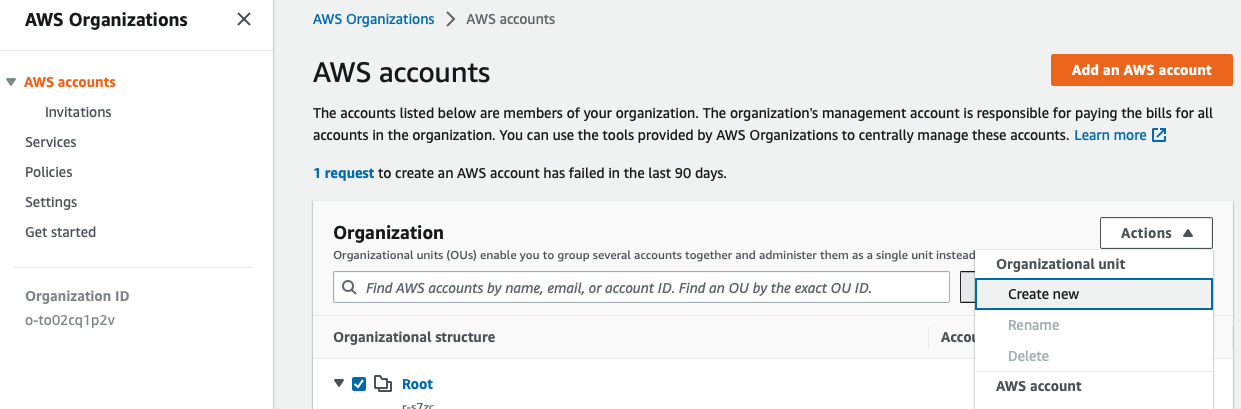Viewport: 1241px width, 409px height.
Task: Focus the Find AWS accounts search field
Action: pyautogui.click(x=641, y=287)
